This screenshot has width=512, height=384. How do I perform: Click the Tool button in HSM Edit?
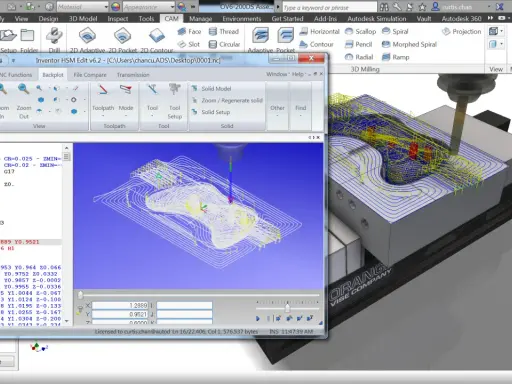point(152,100)
